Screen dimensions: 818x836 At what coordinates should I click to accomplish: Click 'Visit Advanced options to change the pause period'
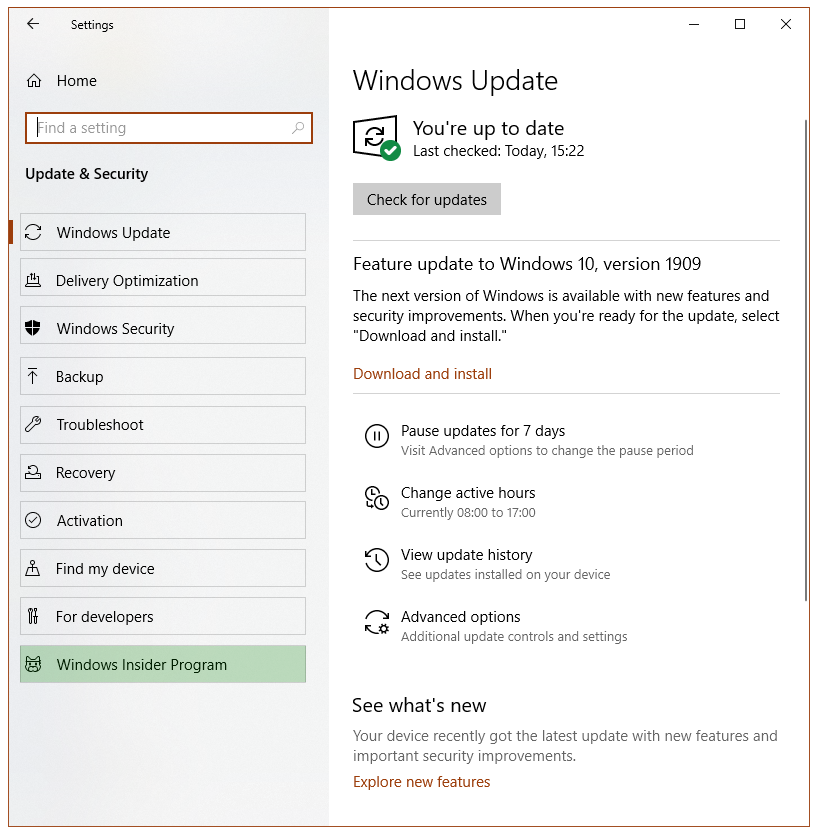coord(547,451)
